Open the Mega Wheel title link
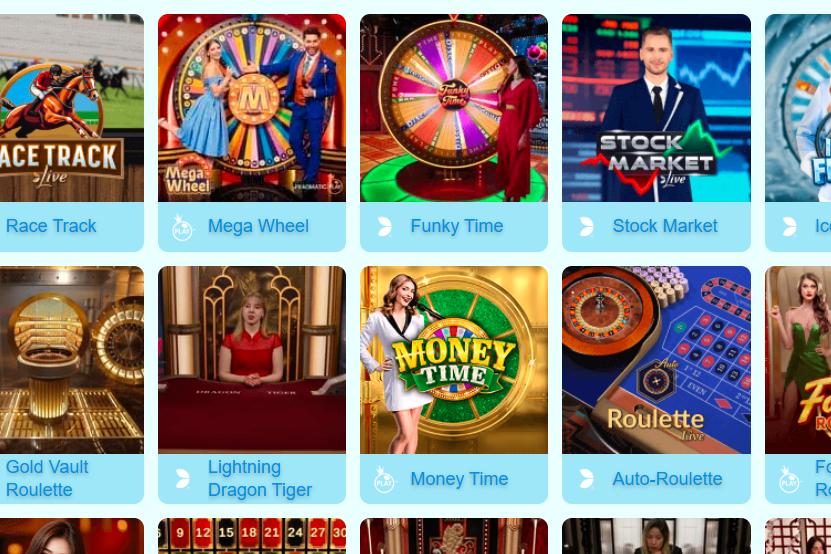The image size is (831, 554). click(x=258, y=226)
